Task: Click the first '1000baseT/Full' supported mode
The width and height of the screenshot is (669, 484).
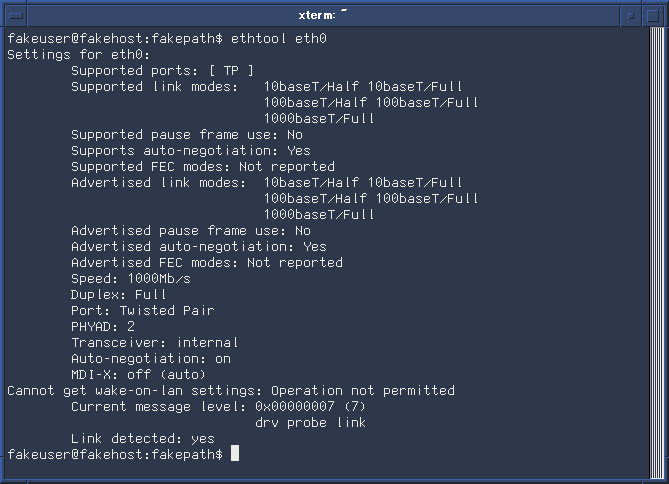Action: pos(319,119)
